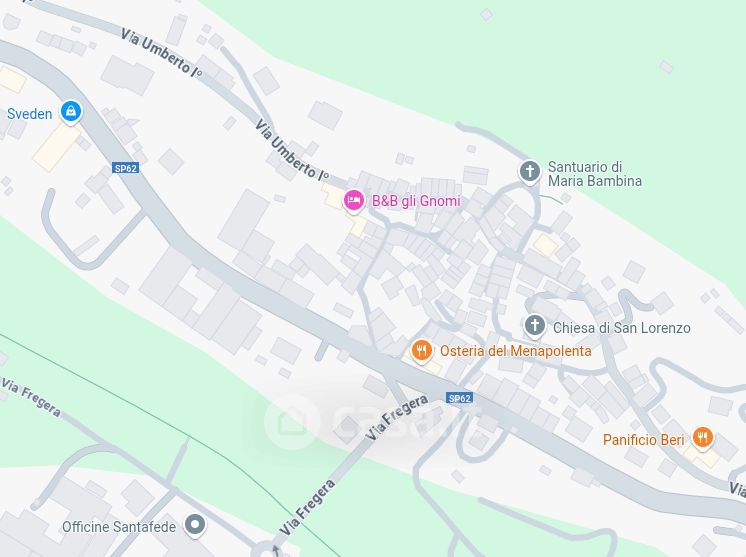Select the Officine Santafede label text
Image resolution: width=746 pixels, height=557 pixels.
pyautogui.click(x=119, y=527)
